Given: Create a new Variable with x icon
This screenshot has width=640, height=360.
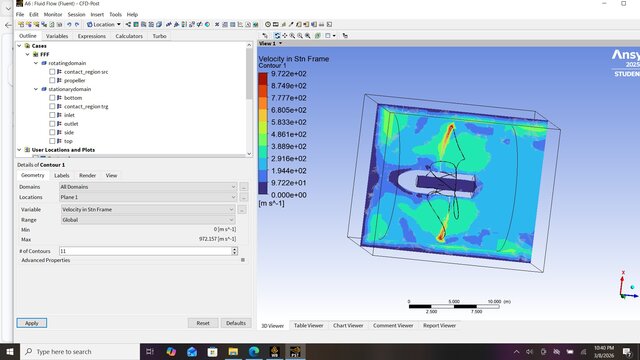Looking at the screenshot, I should click(217, 24).
